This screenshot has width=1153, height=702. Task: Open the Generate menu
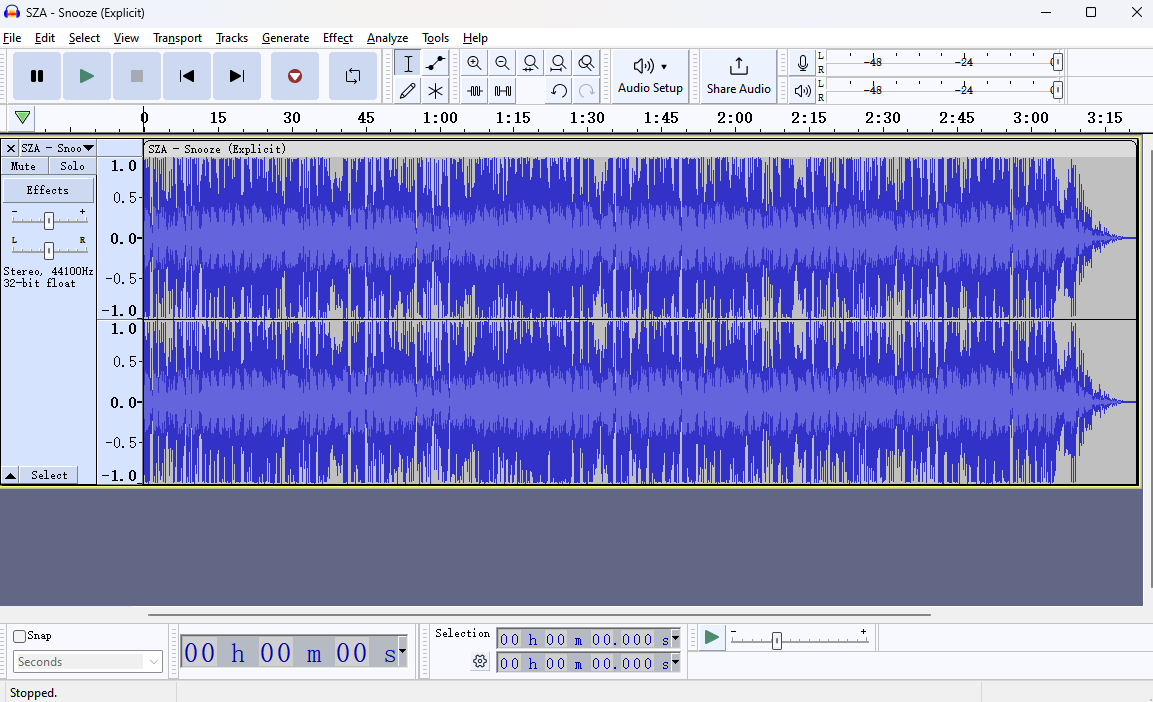[285, 38]
